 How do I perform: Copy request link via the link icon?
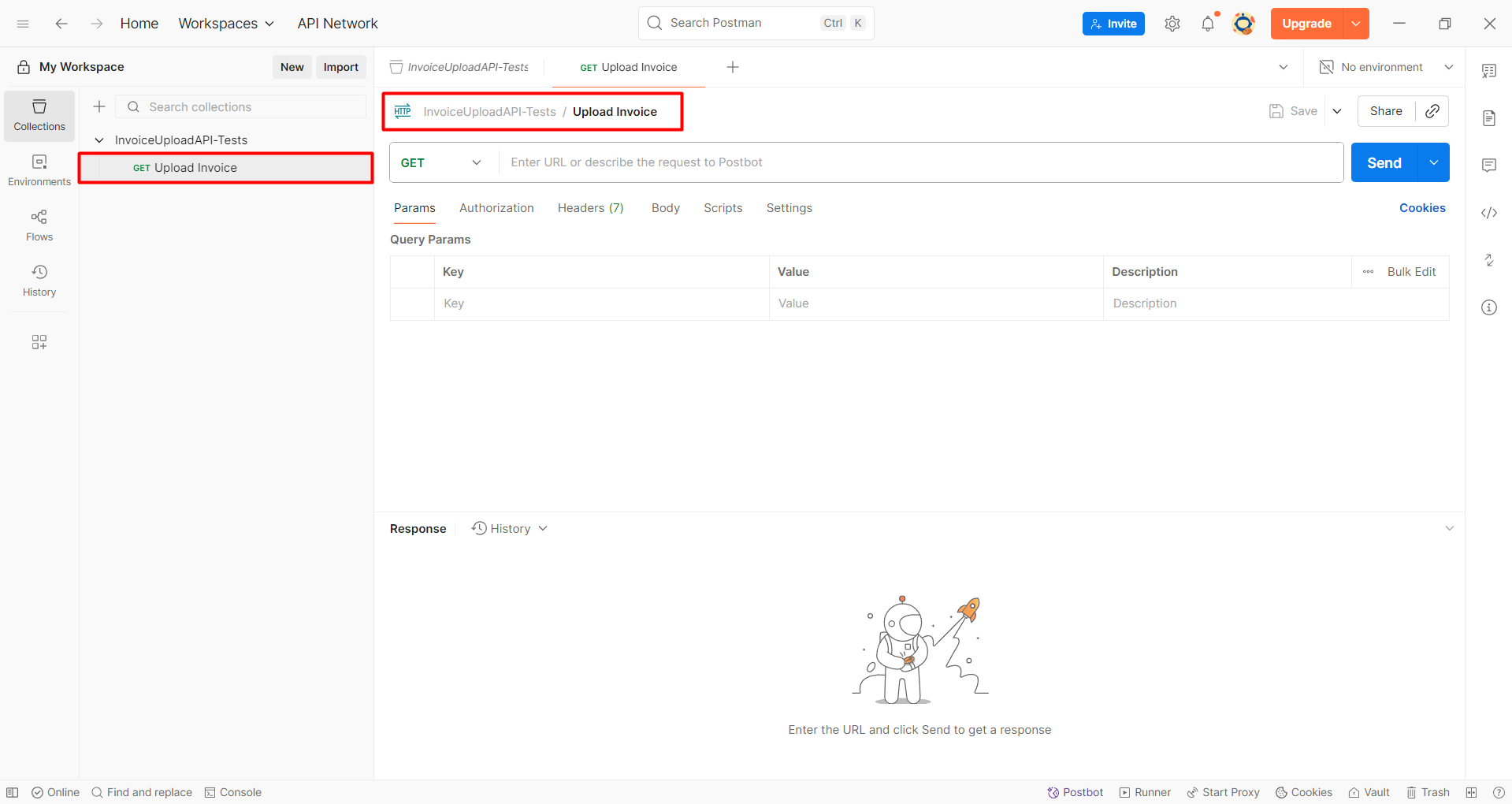tap(1432, 111)
